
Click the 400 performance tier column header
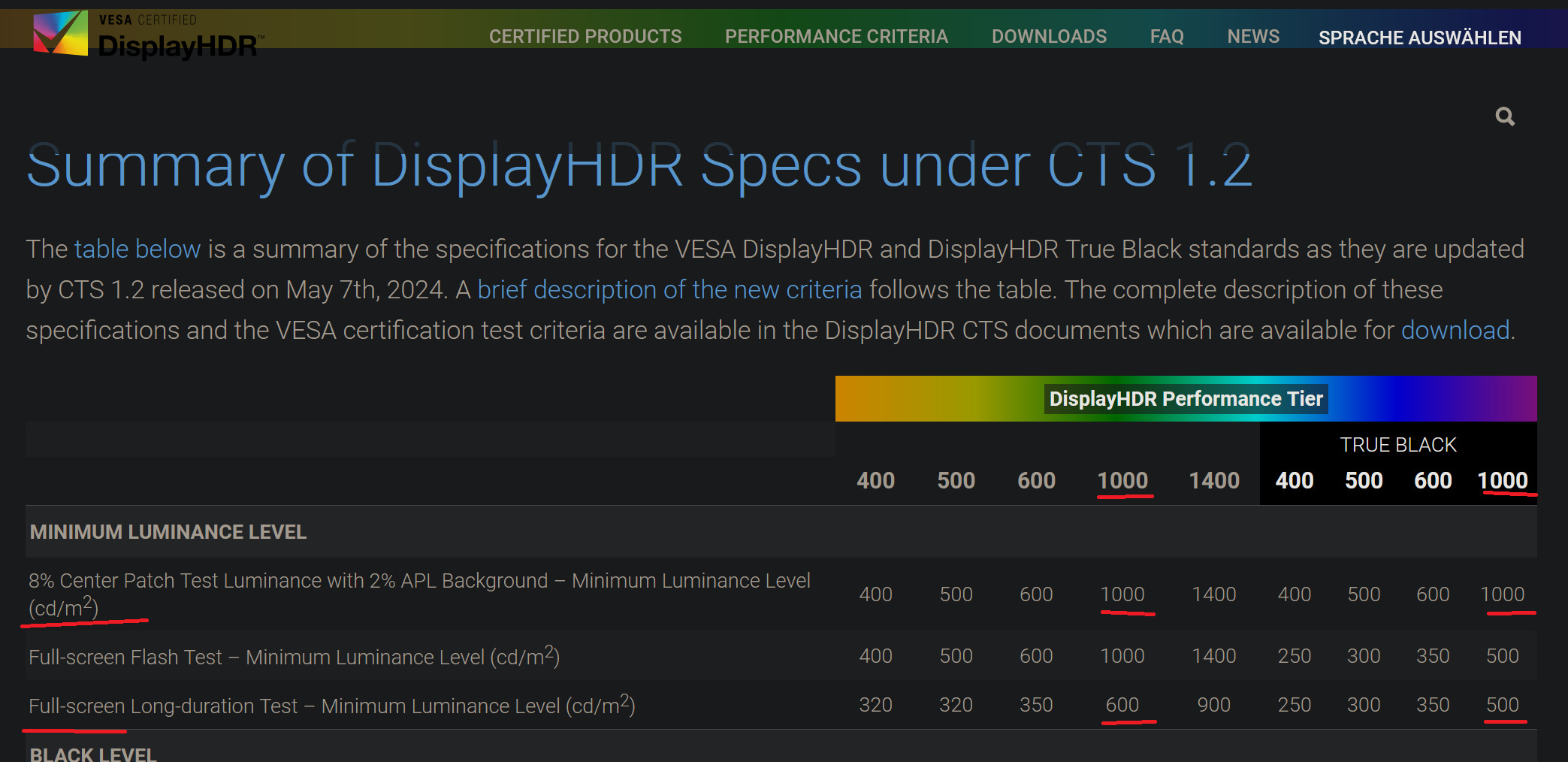[x=875, y=480]
